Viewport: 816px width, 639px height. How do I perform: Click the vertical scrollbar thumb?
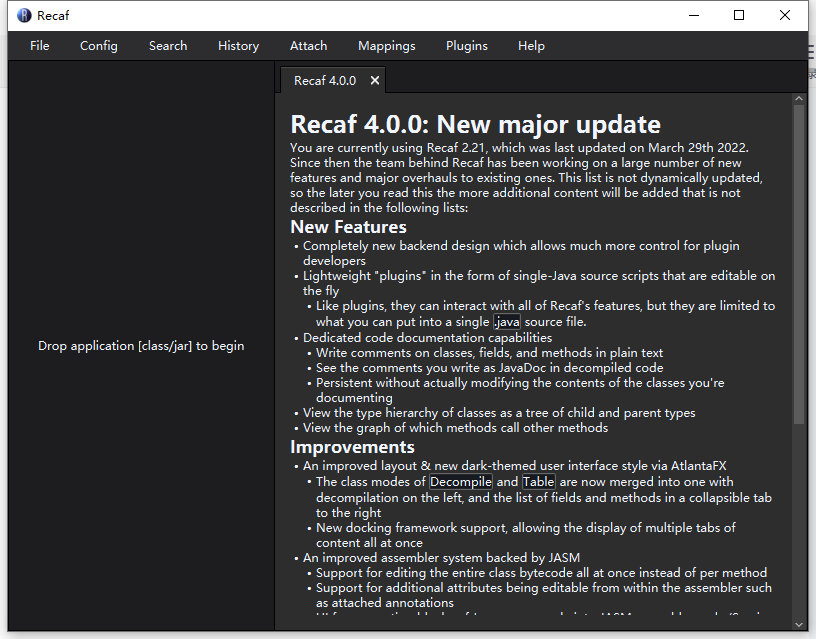(x=799, y=264)
